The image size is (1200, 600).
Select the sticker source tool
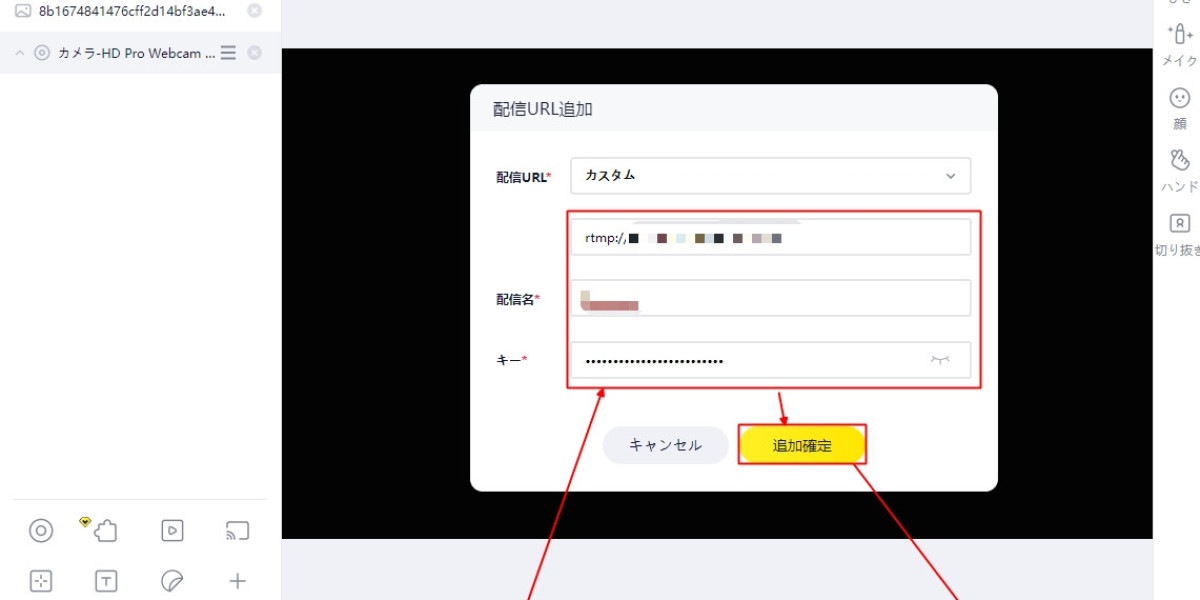click(x=170, y=580)
